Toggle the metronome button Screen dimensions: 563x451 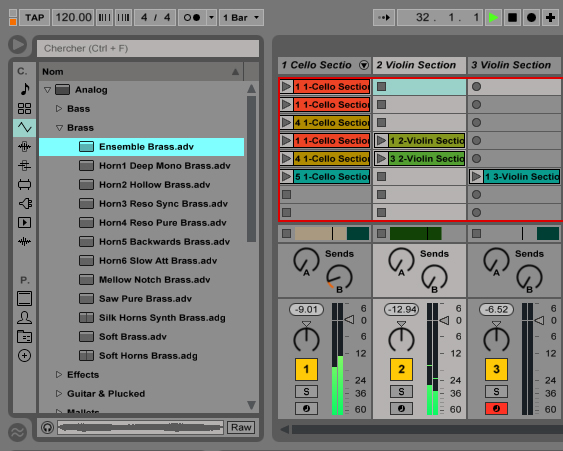pos(192,18)
